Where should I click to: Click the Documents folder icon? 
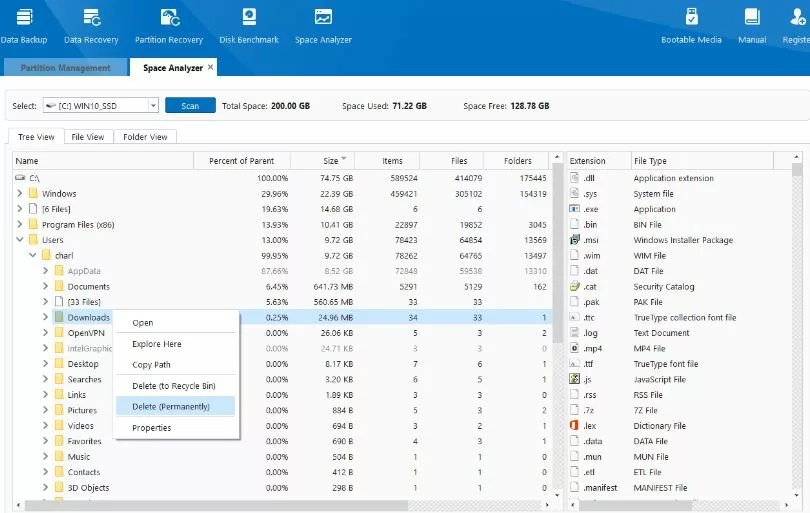point(59,286)
